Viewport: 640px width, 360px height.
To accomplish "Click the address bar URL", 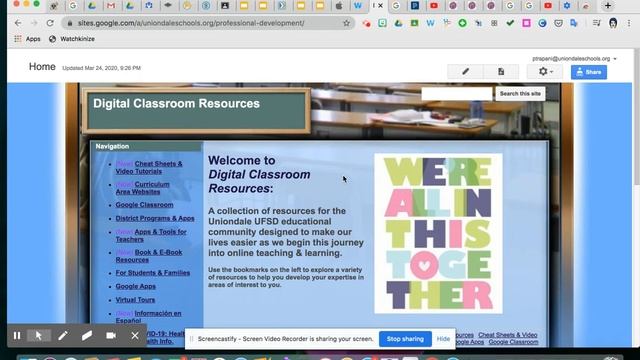I will [x=191, y=23].
